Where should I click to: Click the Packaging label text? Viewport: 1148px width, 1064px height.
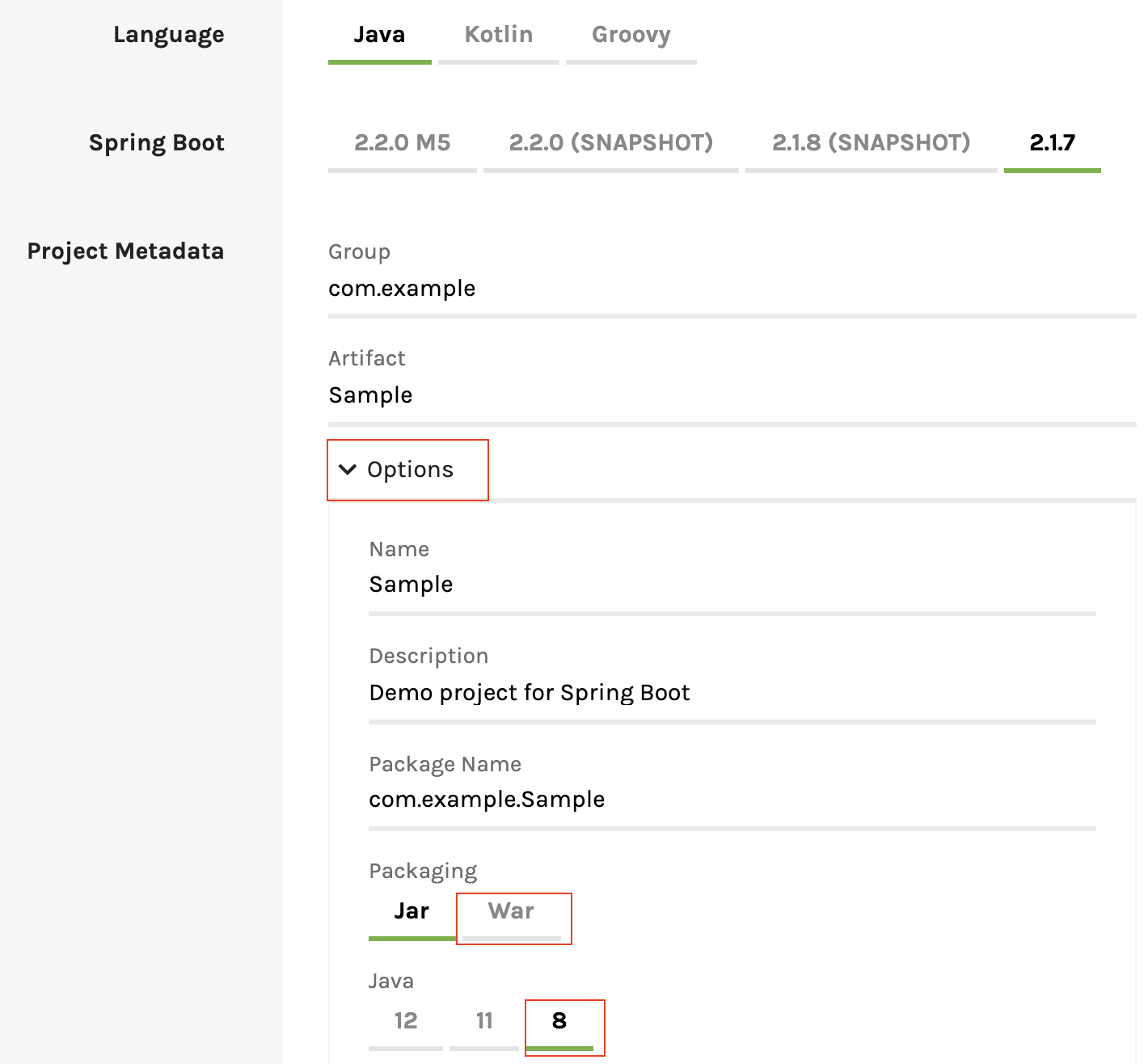click(x=423, y=872)
